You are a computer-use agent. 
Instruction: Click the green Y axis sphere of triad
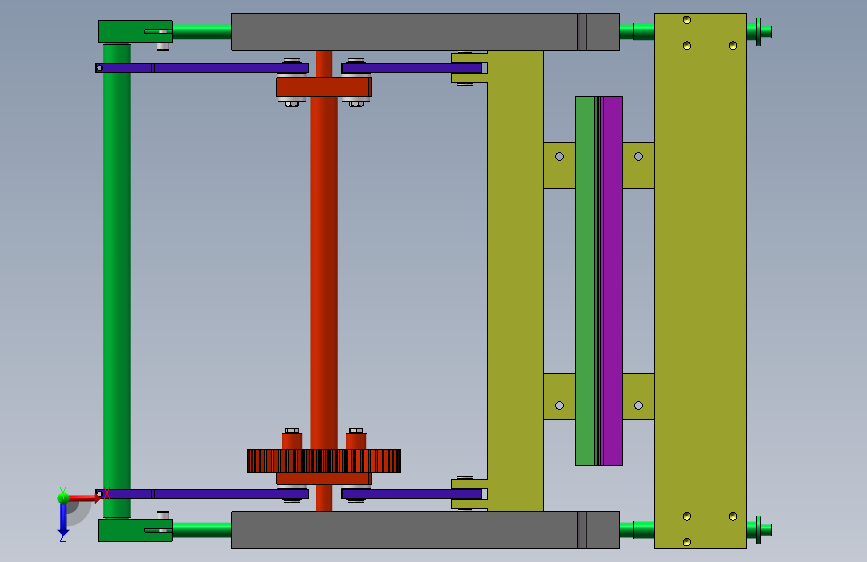[x=63, y=498]
